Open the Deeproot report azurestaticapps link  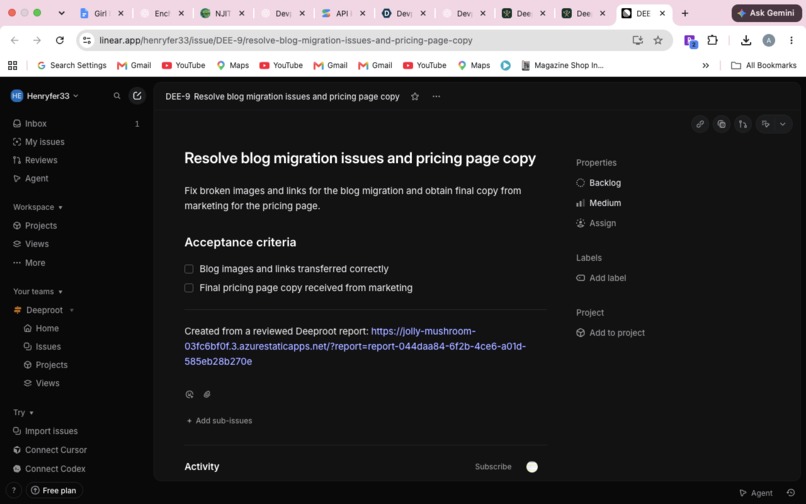pyautogui.click(x=355, y=347)
